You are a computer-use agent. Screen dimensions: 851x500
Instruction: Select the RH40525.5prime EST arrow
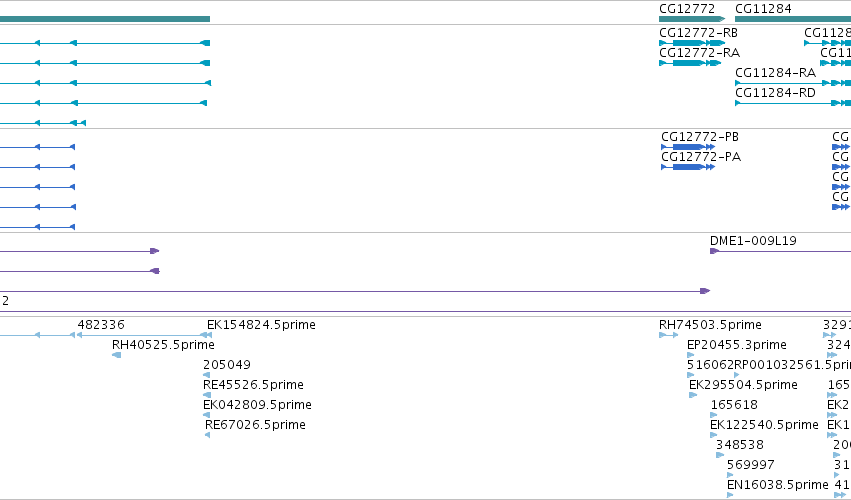117,355
